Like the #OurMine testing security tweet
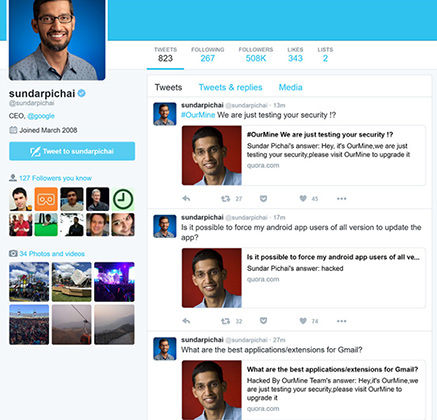 tap(303, 199)
